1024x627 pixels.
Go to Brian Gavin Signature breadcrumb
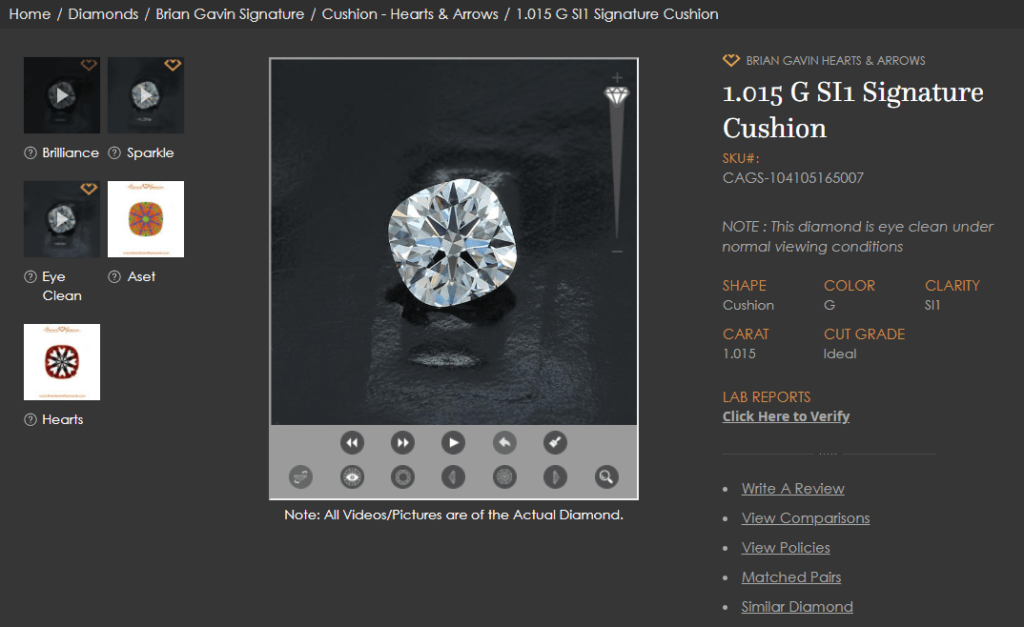(x=230, y=14)
